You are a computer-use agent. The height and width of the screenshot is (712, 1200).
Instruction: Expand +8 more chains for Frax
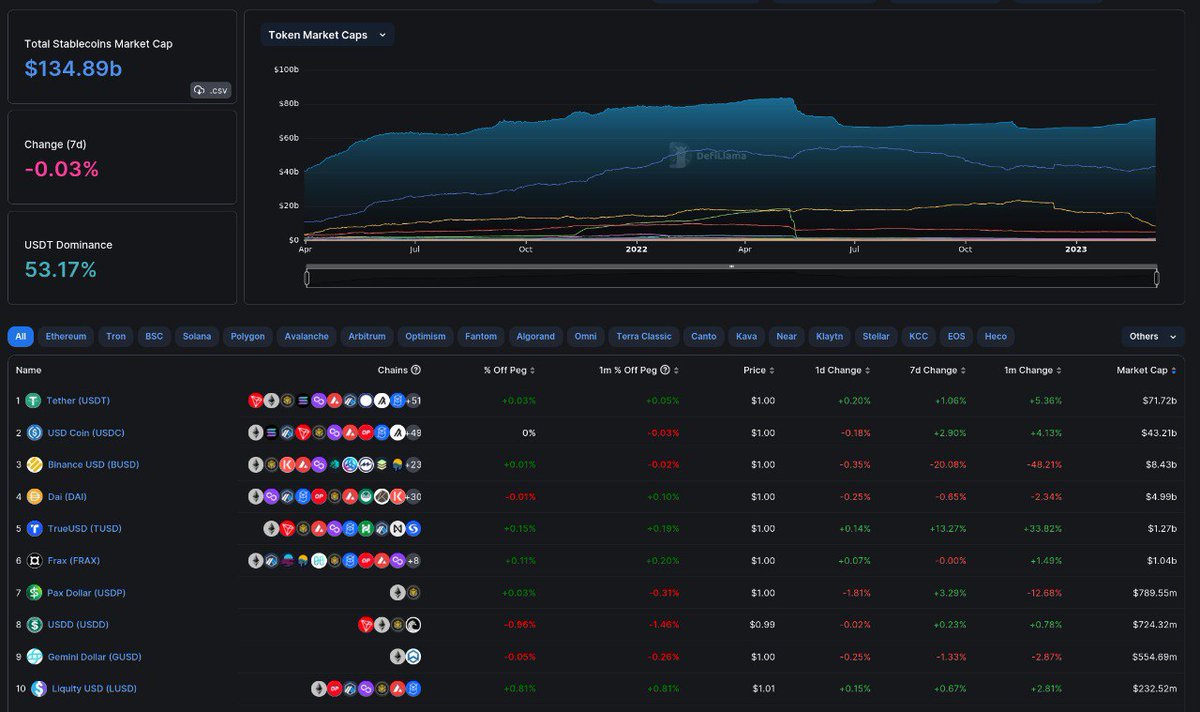414,561
